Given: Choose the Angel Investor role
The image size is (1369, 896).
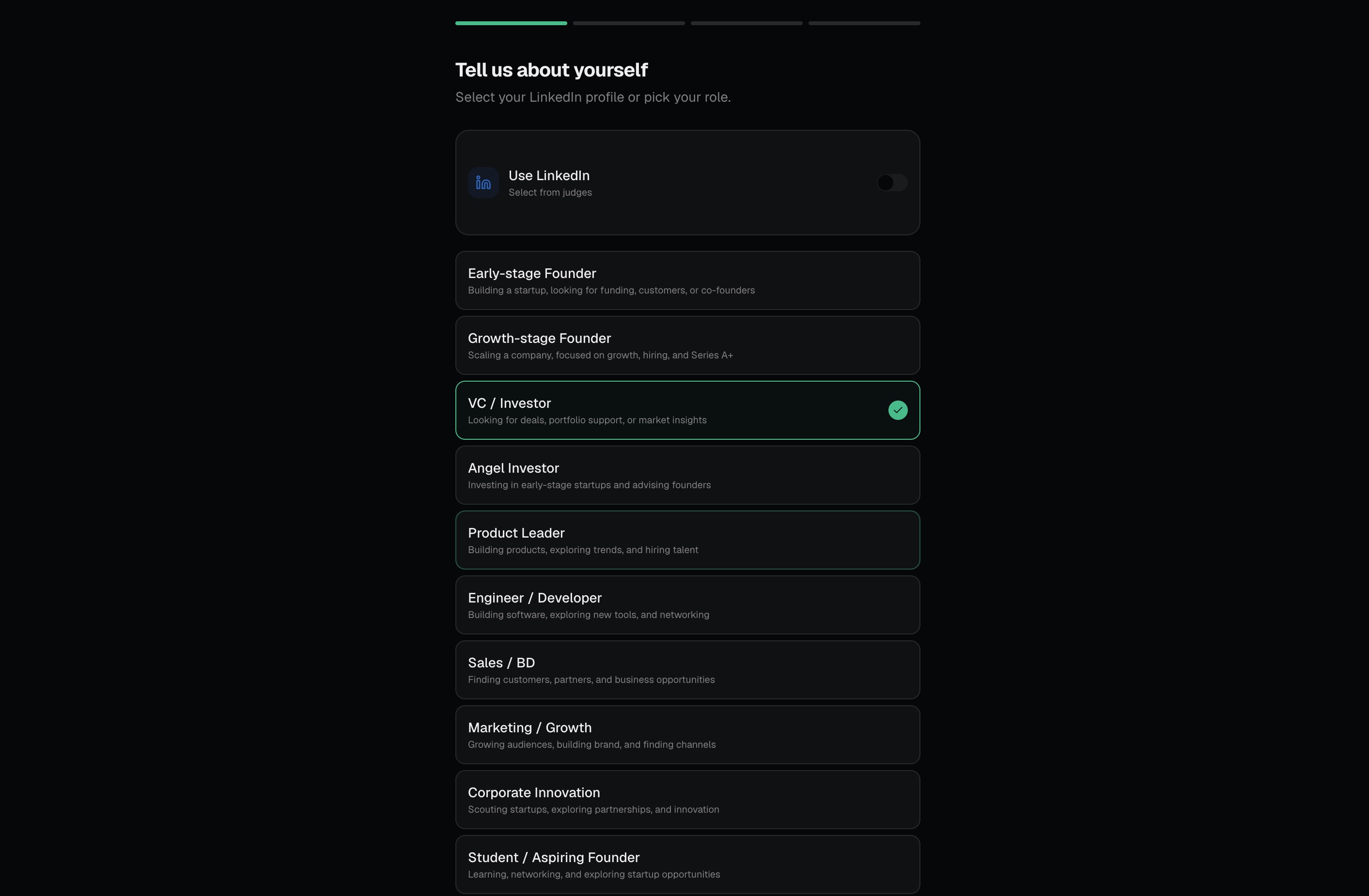Looking at the screenshot, I should 687,475.
